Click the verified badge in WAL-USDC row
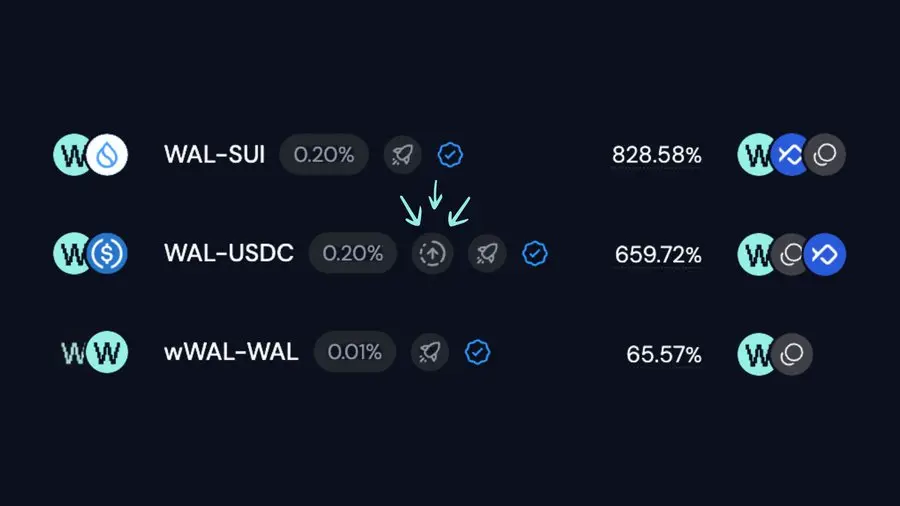Image resolution: width=900 pixels, height=506 pixels. pos(534,253)
